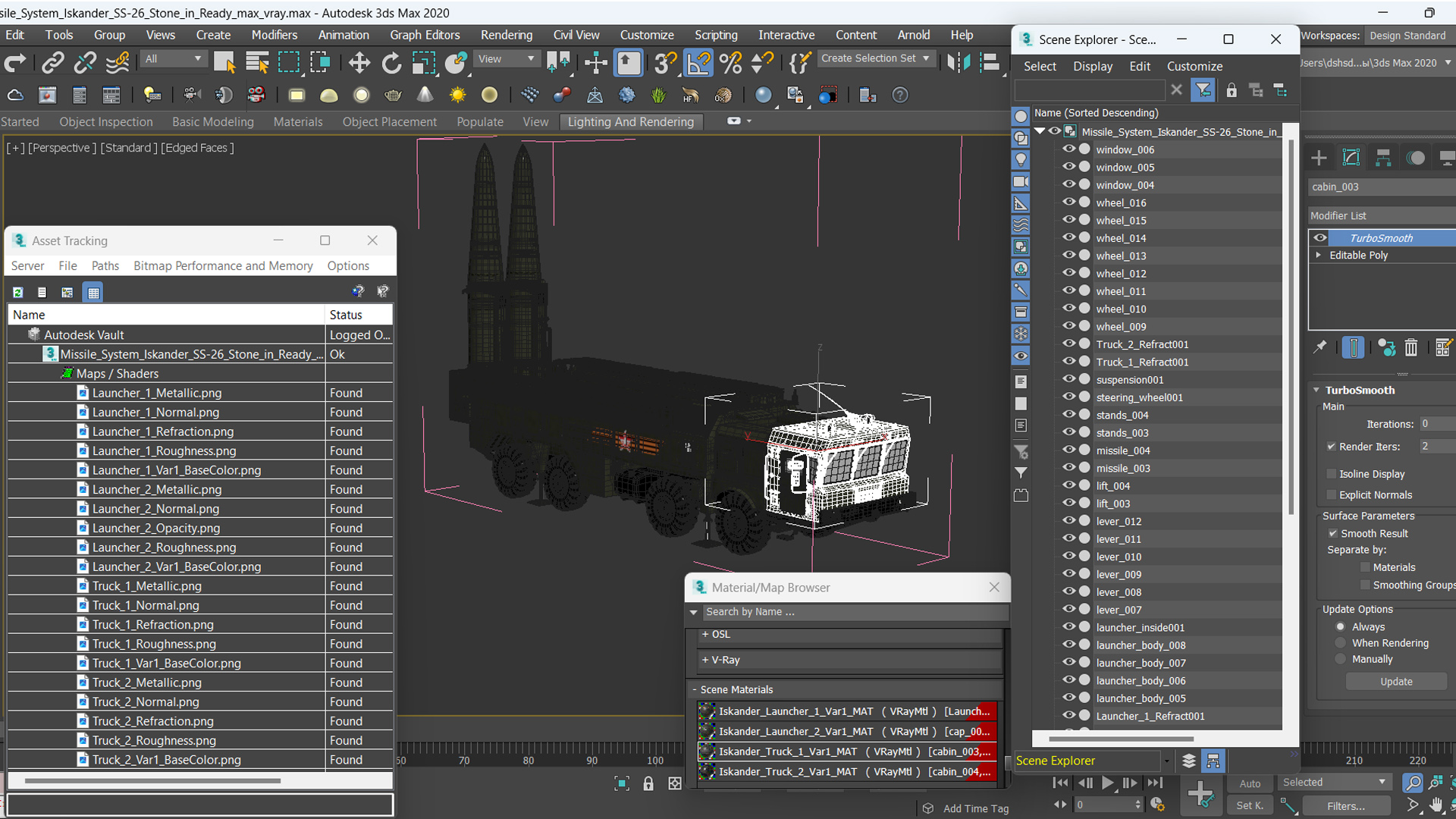
Task: Click the TurboSmooth Update button
Action: [1396, 682]
